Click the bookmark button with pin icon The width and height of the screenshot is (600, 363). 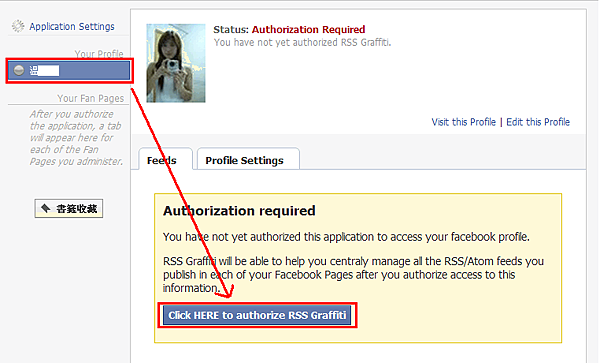tap(69, 208)
